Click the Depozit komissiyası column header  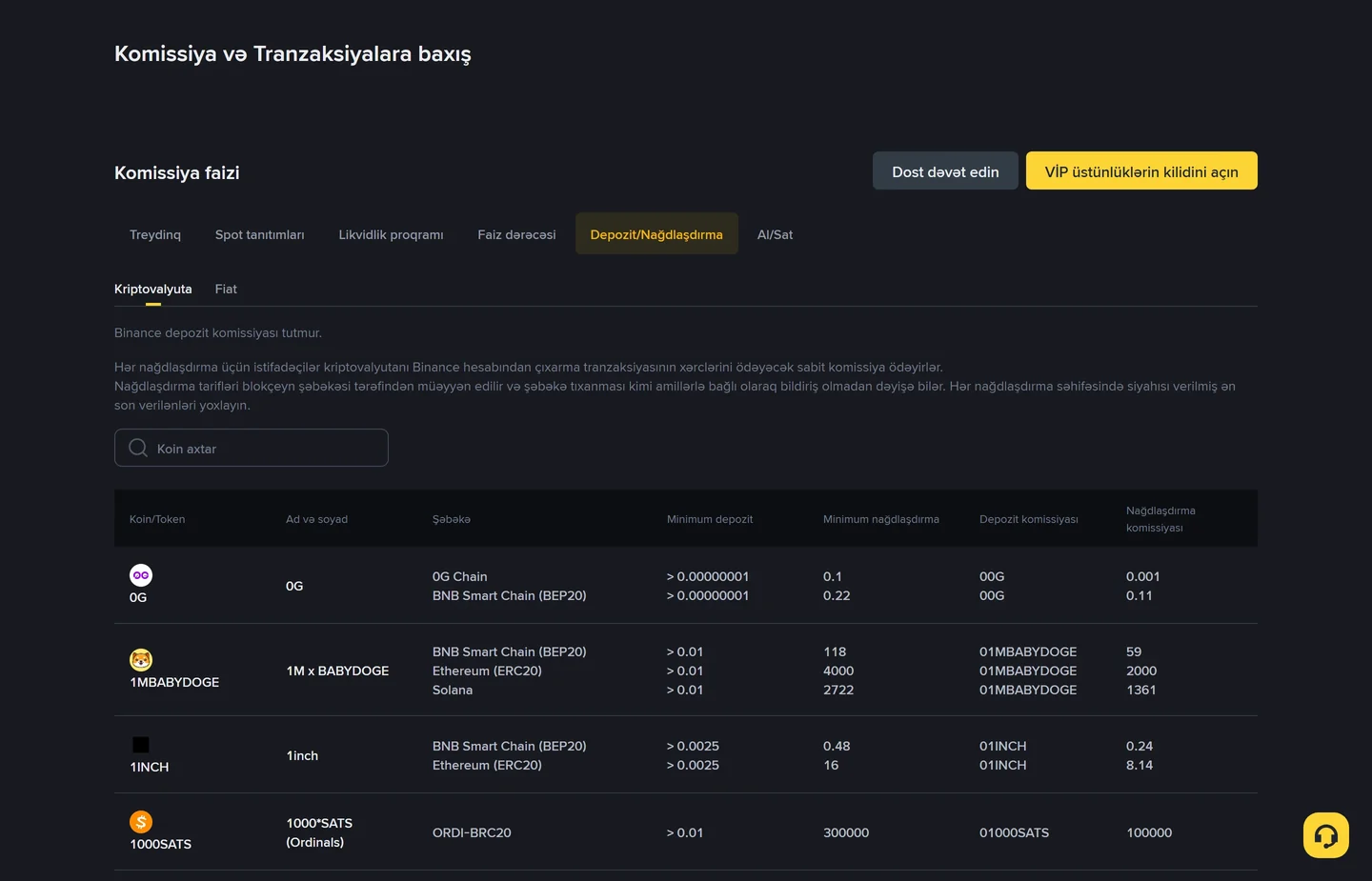coord(1029,519)
